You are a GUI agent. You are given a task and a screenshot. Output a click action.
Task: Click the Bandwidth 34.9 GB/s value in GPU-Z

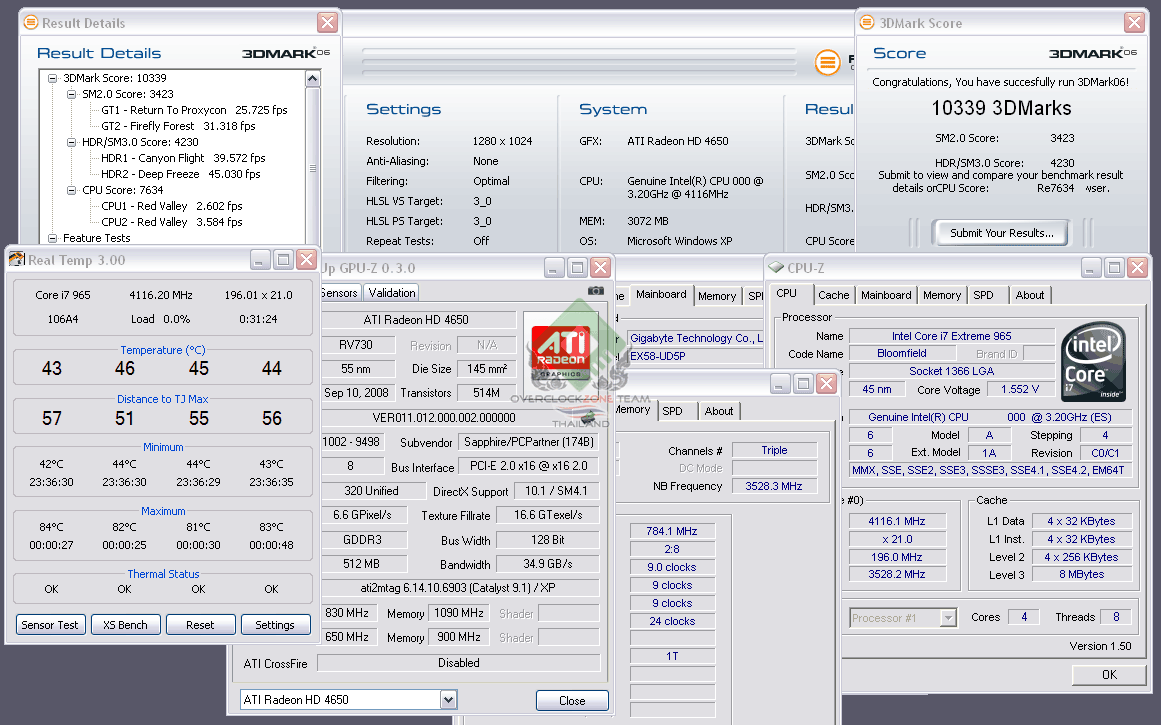point(547,564)
